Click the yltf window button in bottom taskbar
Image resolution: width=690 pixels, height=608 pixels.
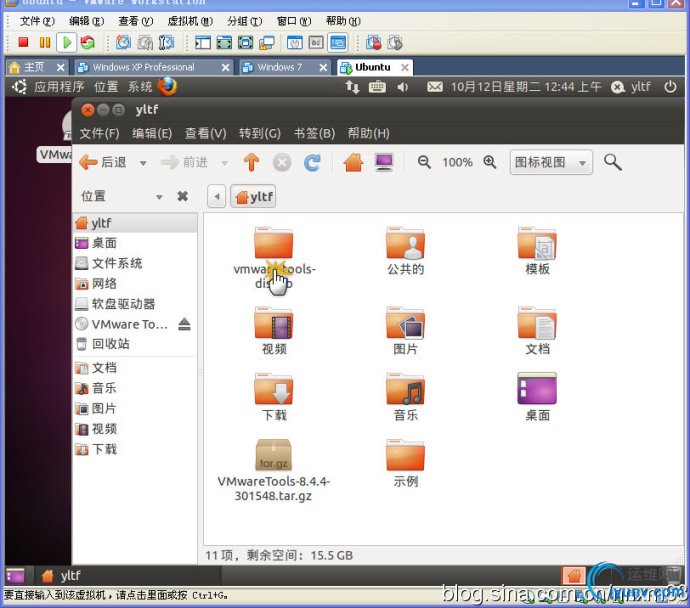130,575
